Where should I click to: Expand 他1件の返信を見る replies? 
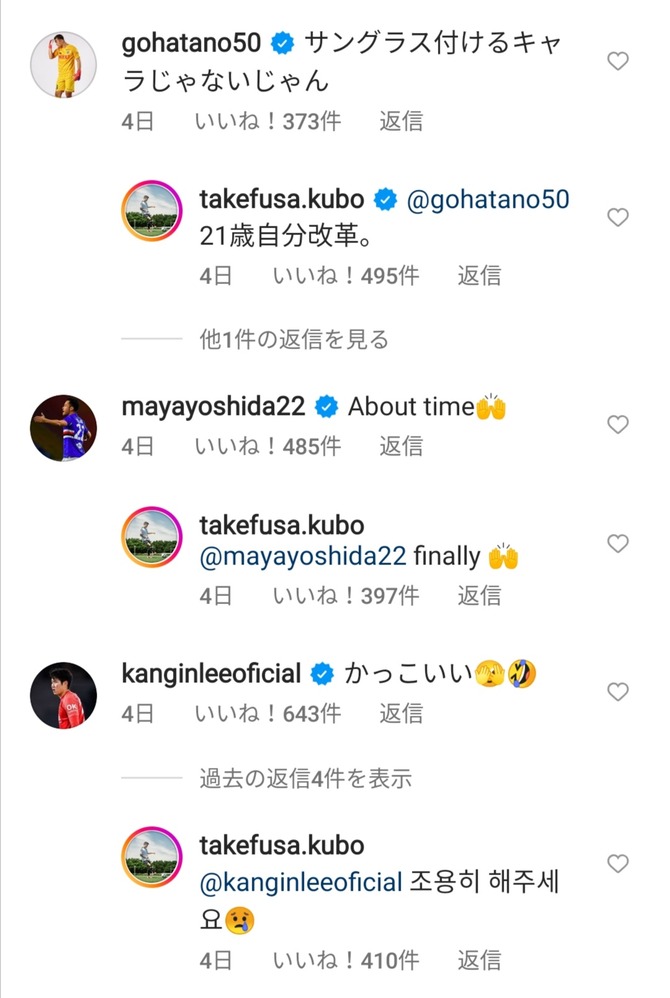coord(294,340)
